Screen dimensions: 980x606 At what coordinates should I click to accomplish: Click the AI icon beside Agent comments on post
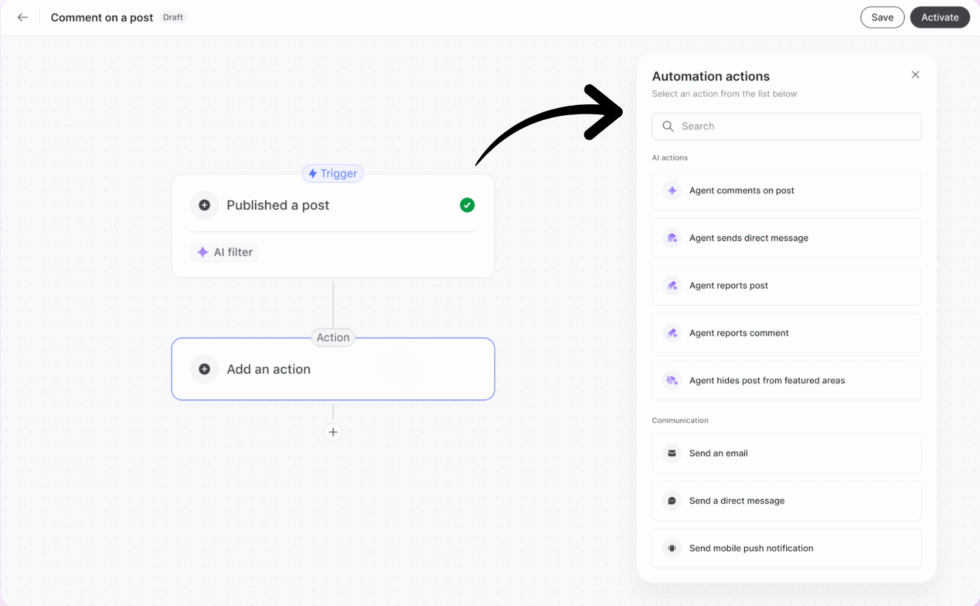[671, 190]
